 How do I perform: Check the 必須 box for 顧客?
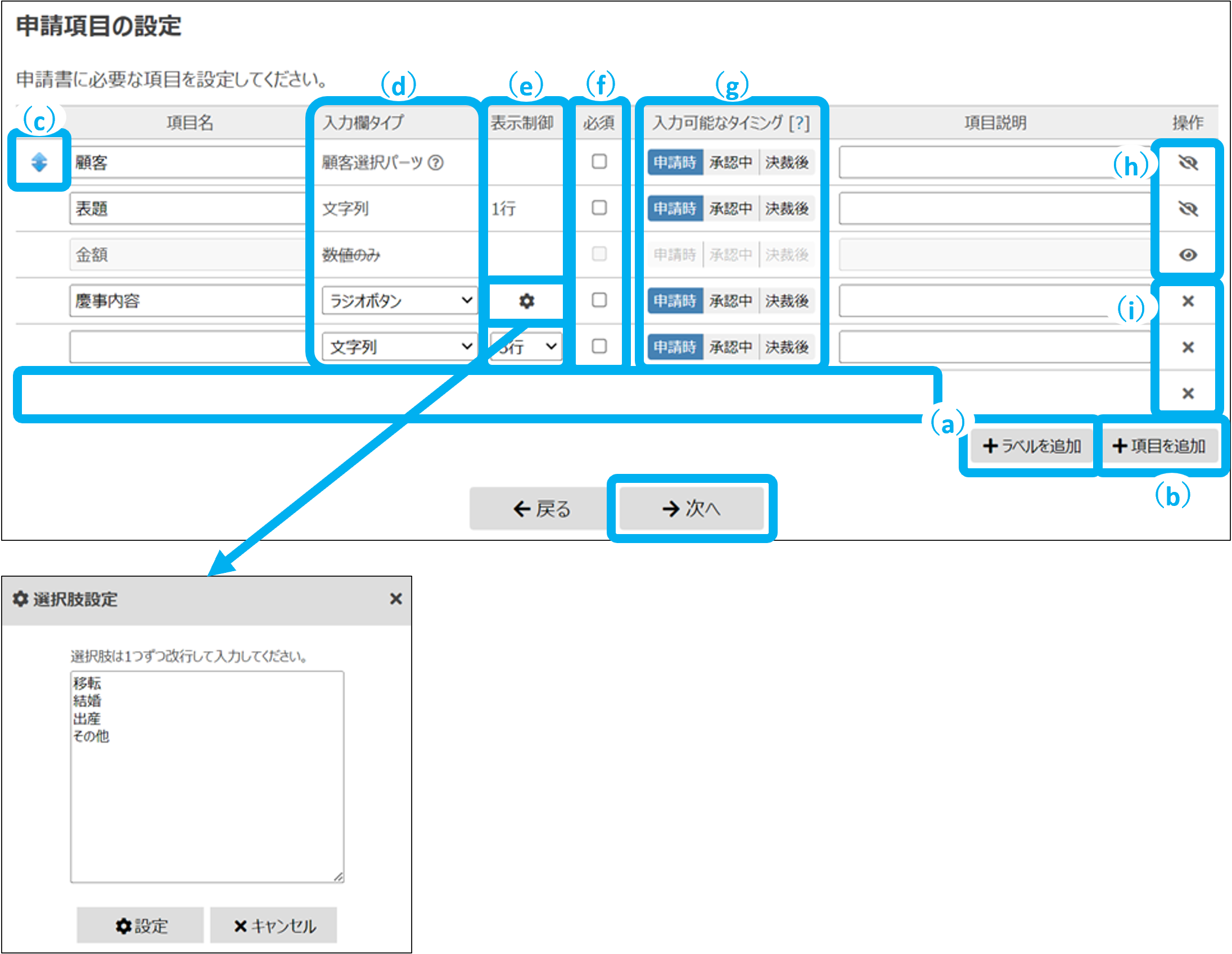(599, 162)
